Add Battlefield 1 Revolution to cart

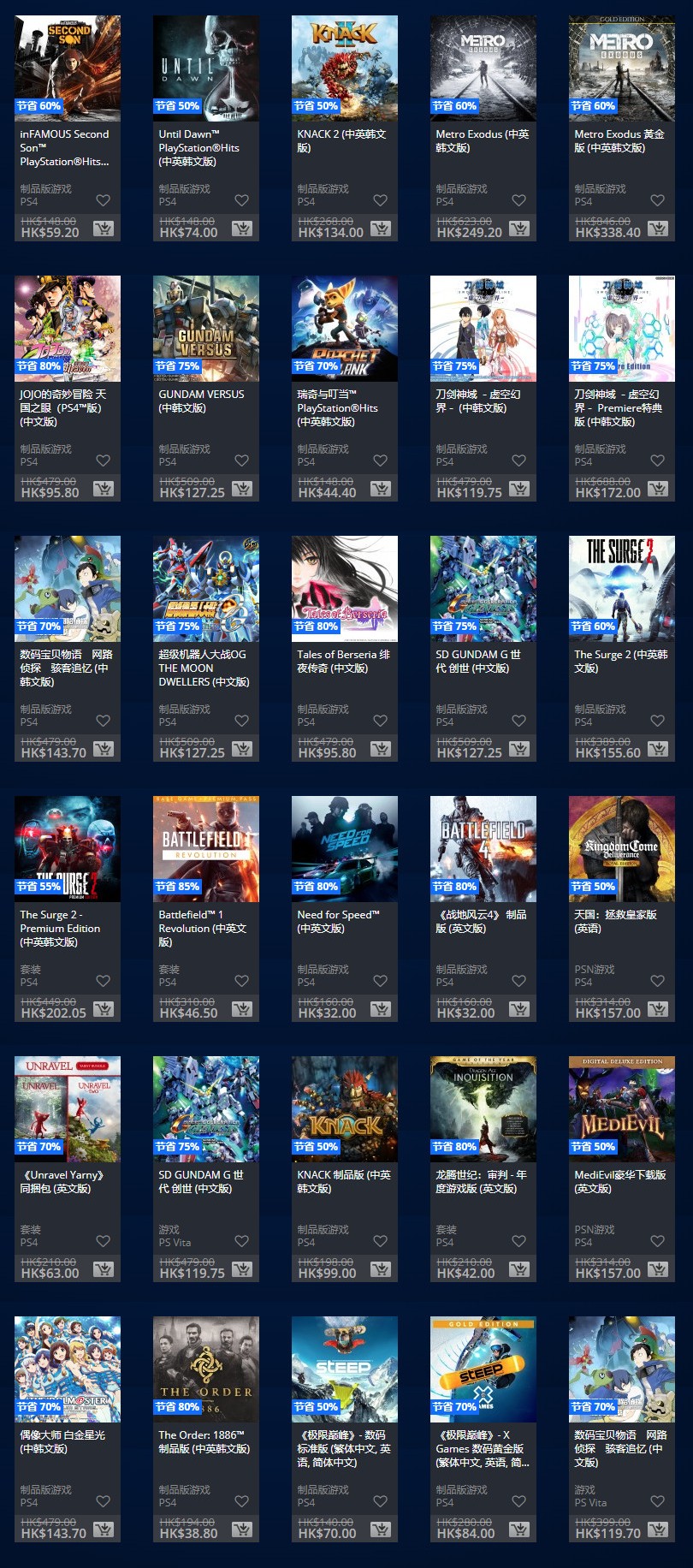pyautogui.click(x=242, y=1009)
